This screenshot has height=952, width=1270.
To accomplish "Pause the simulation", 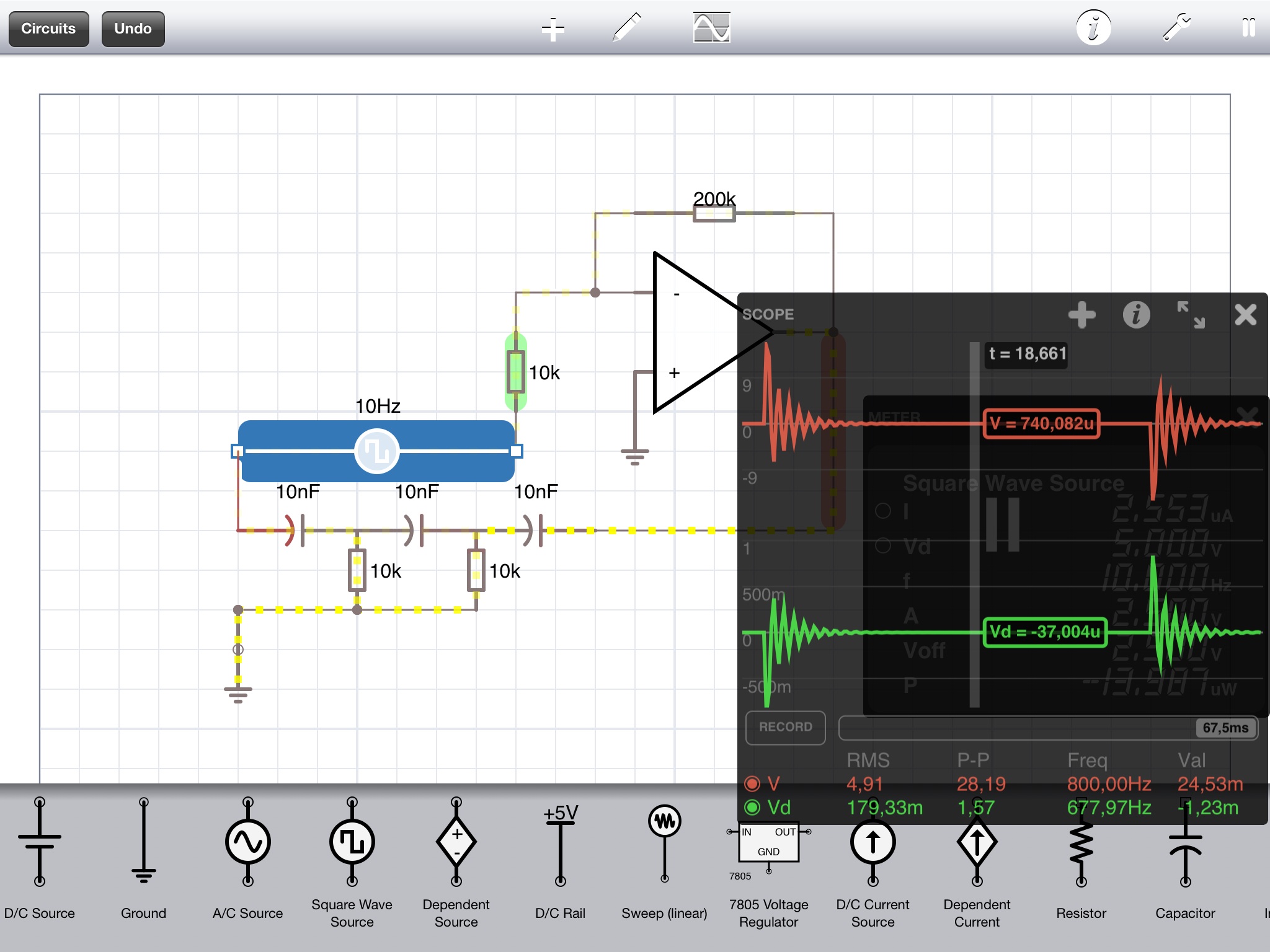I will (x=1248, y=28).
